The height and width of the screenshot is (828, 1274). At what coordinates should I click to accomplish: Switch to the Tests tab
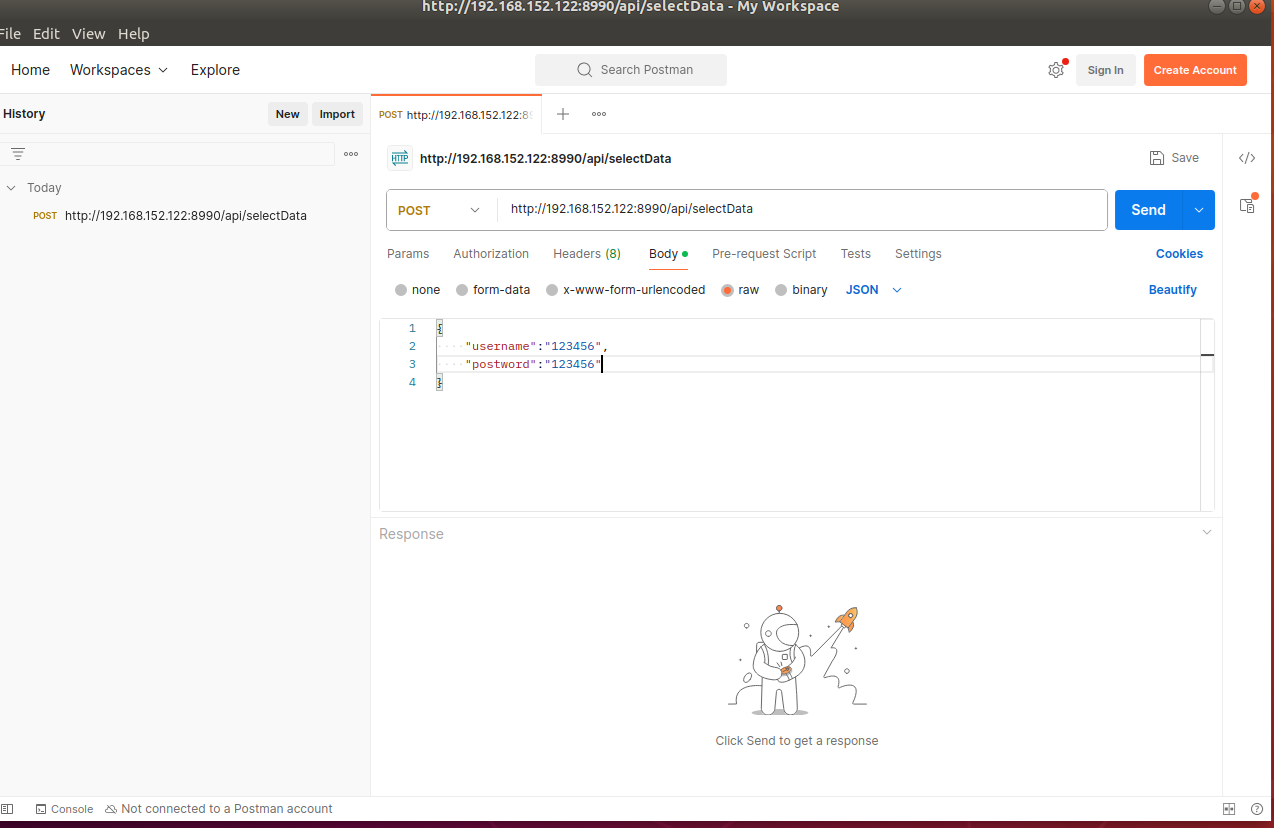(855, 254)
